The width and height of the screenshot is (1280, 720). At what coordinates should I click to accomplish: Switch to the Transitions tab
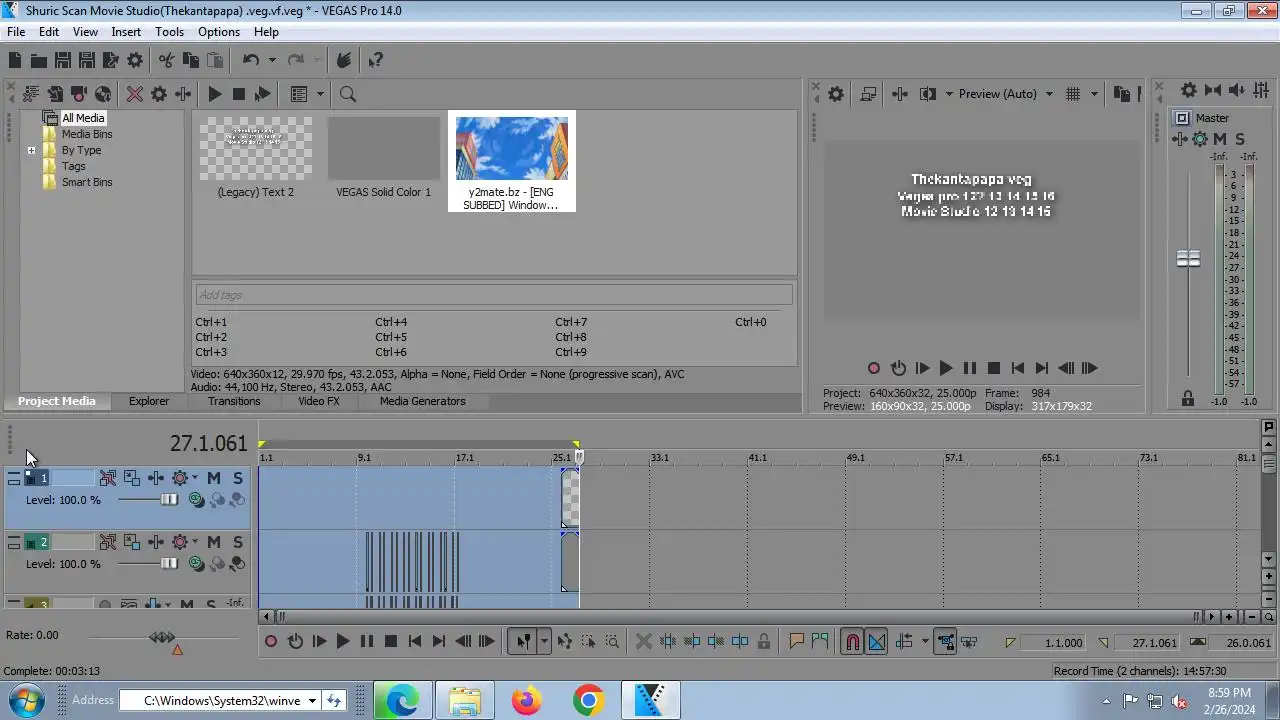pos(234,401)
